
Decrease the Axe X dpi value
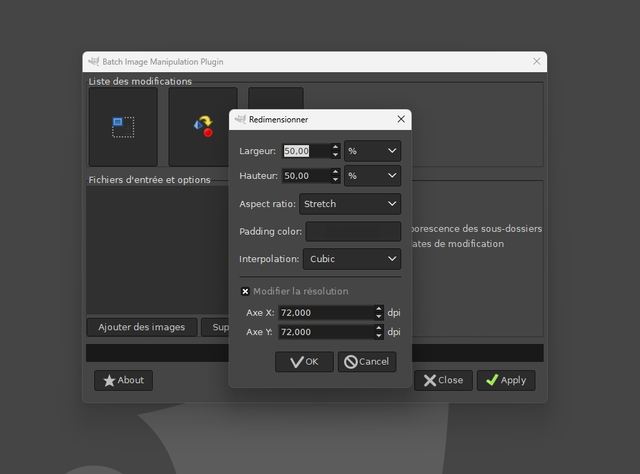379,316
